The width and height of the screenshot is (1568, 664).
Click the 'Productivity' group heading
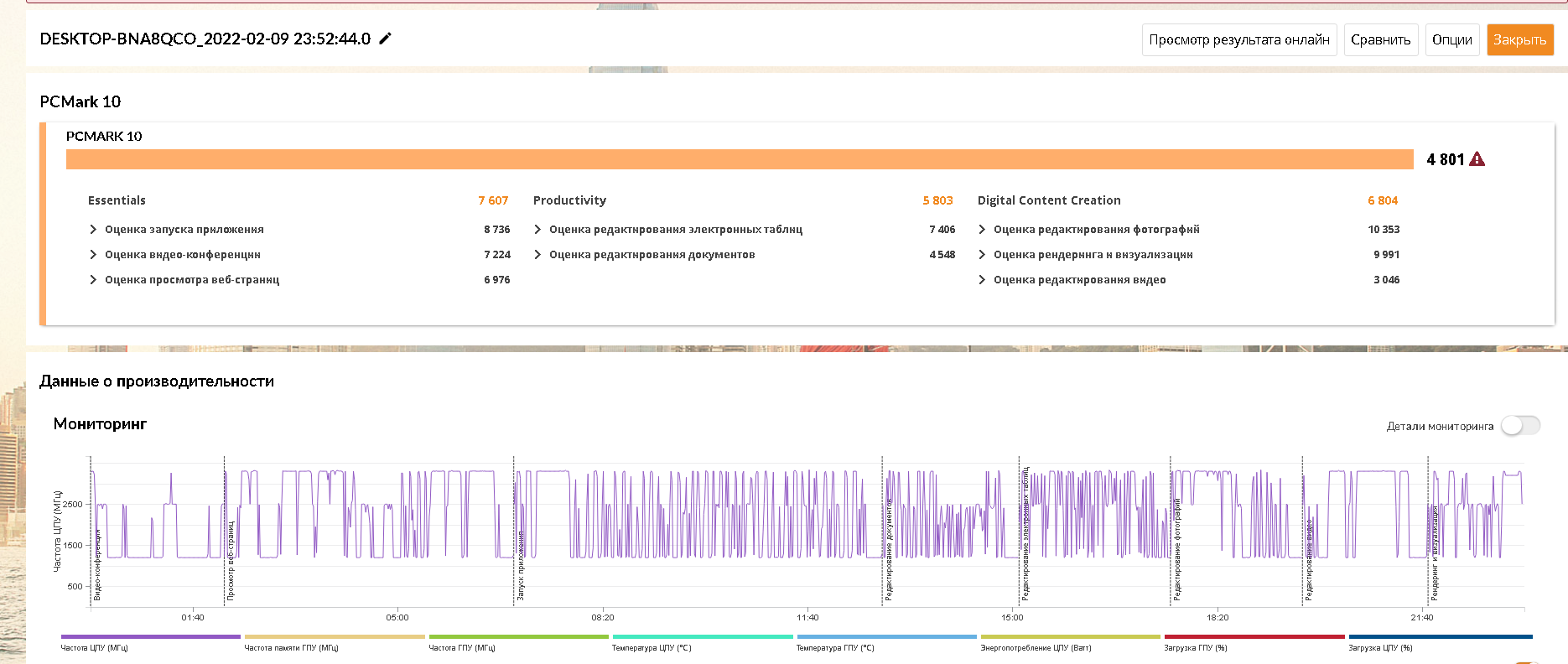[x=569, y=200]
